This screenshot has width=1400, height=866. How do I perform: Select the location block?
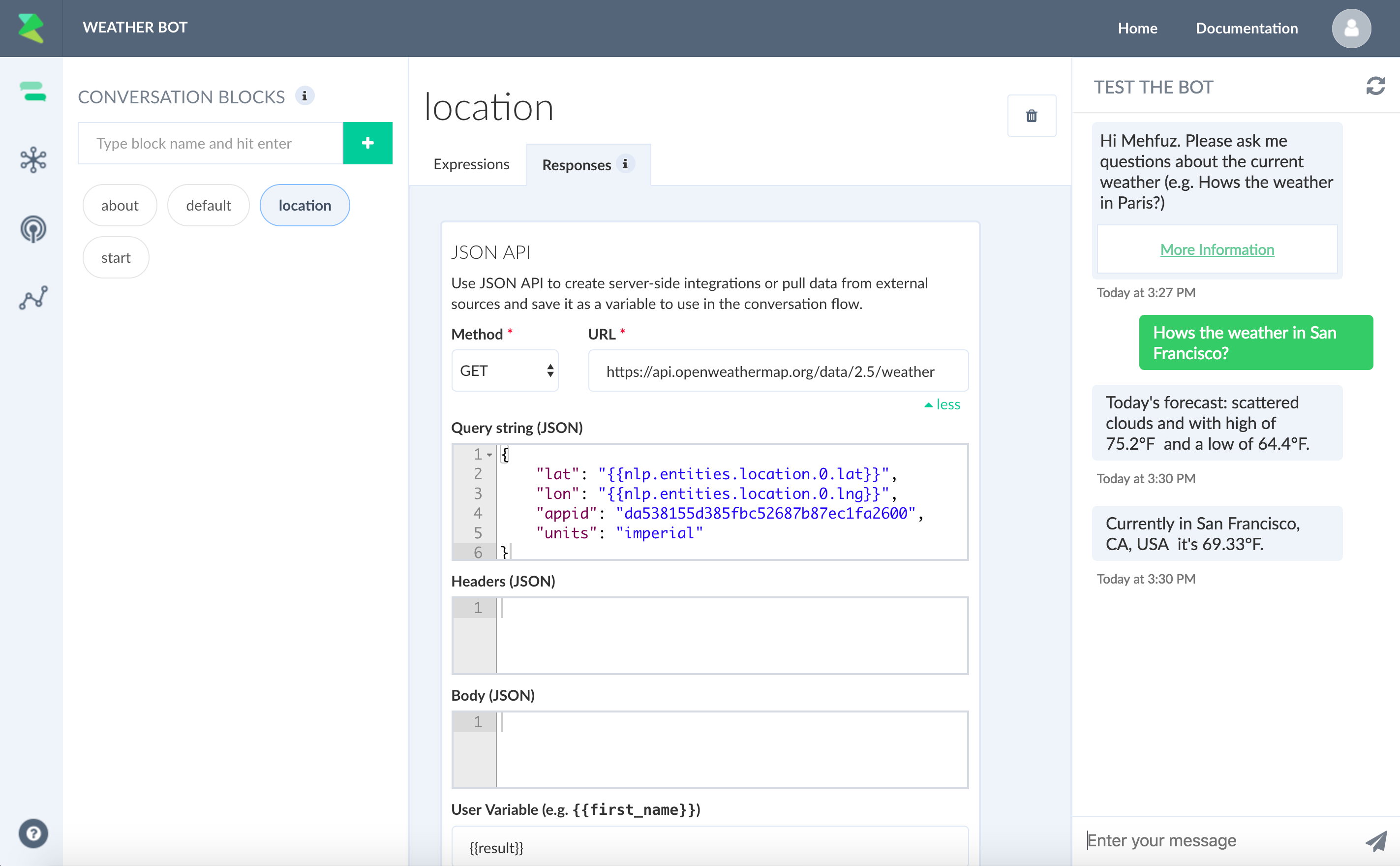point(304,205)
